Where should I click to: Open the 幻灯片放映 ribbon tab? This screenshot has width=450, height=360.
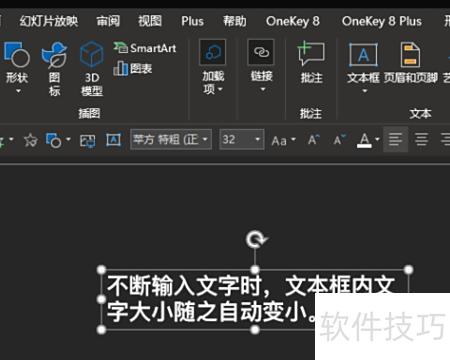[x=49, y=21]
